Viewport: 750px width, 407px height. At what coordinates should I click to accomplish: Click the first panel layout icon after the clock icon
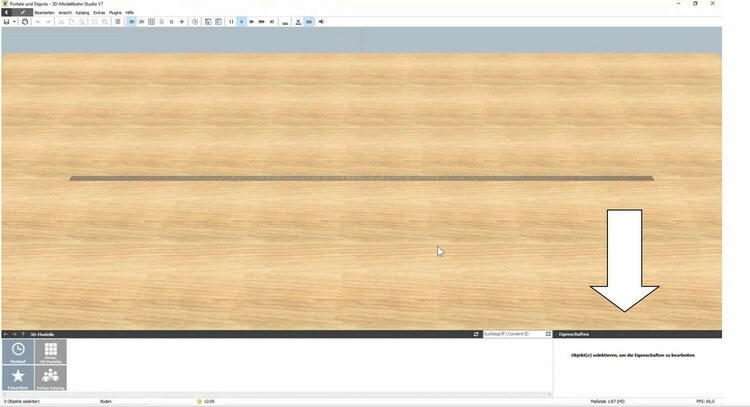[208, 22]
